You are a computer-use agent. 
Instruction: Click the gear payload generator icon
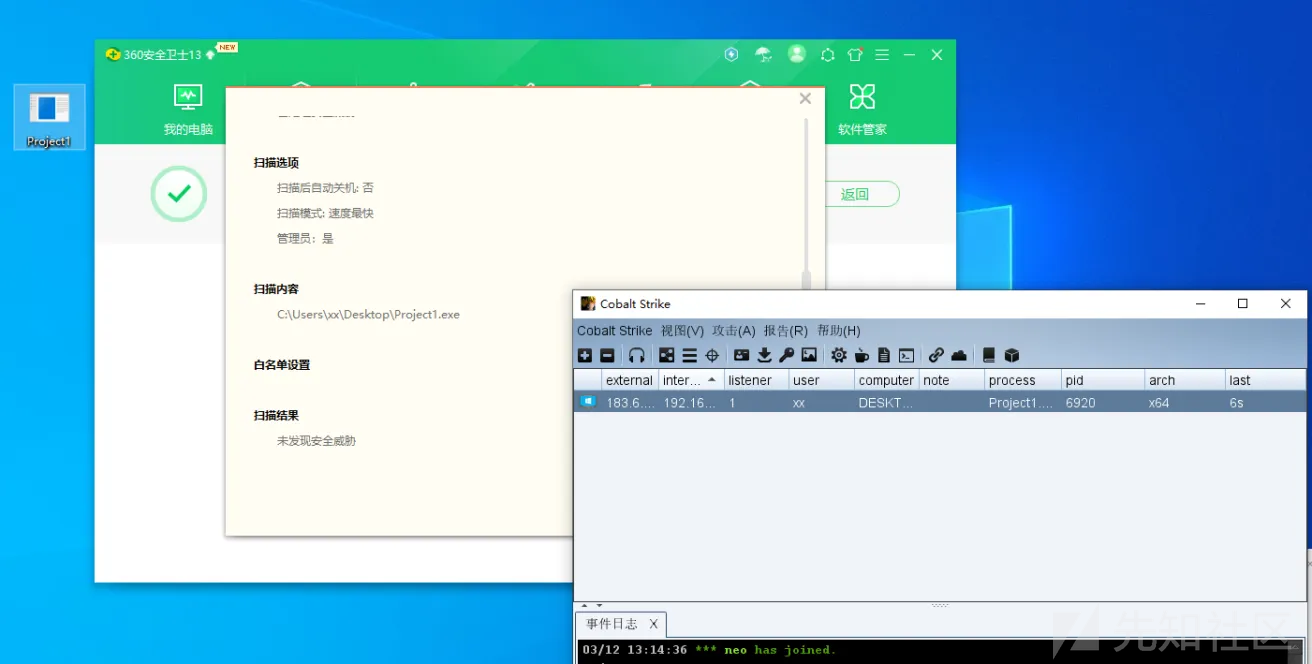[838, 355]
